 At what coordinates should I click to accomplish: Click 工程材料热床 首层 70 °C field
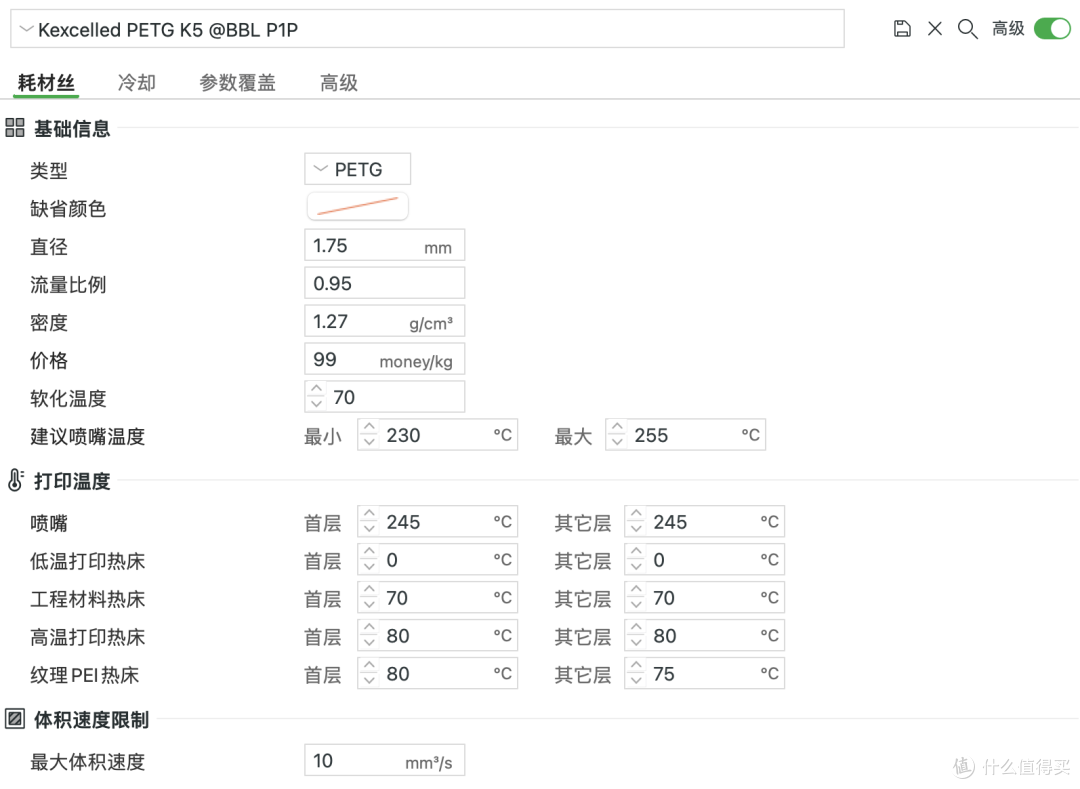click(x=437, y=598)
